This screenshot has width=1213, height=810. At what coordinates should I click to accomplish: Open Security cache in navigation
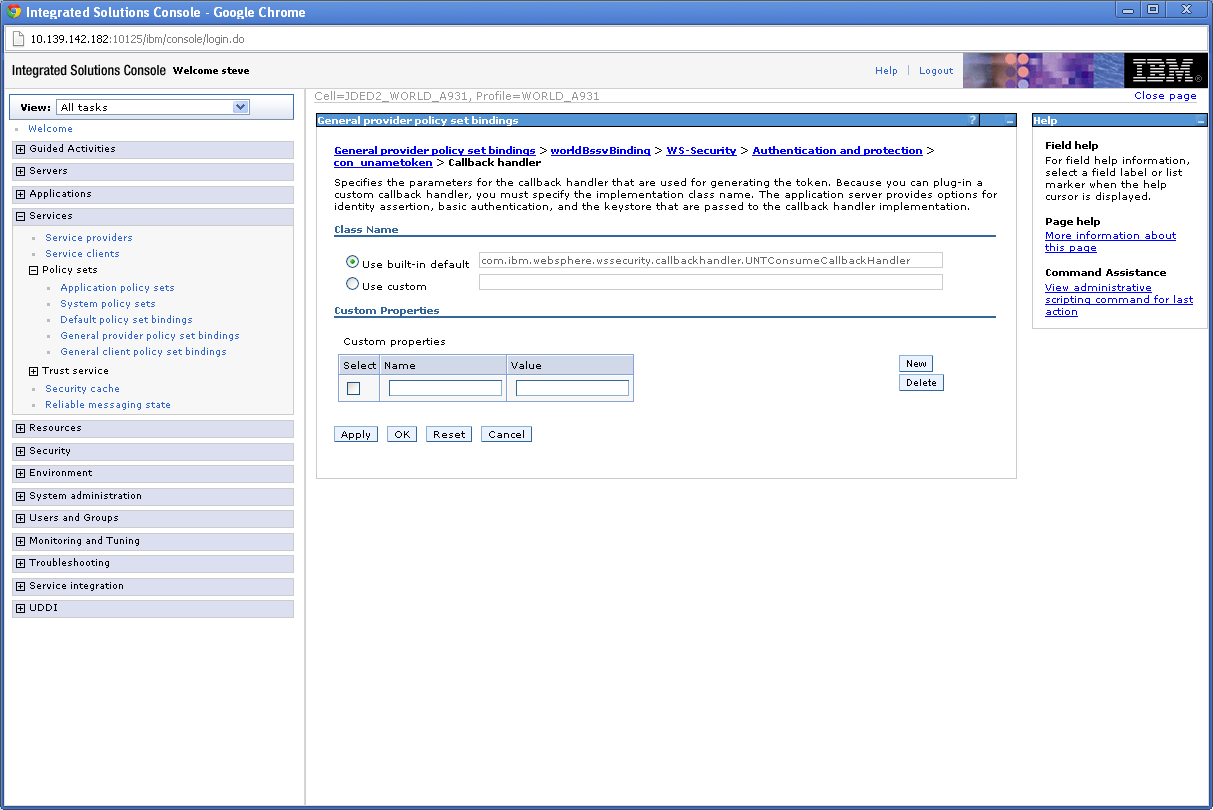point(82,389)
